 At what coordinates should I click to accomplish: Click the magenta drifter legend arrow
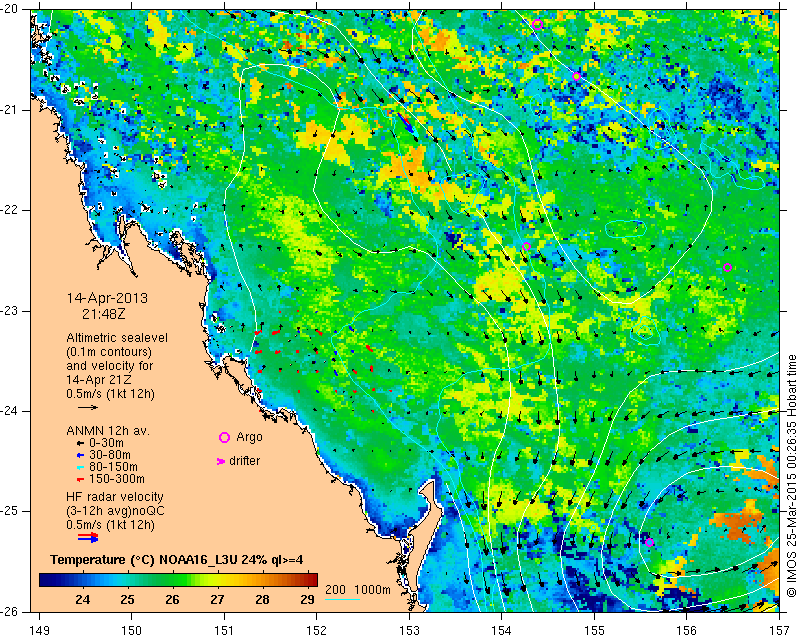(221, 461)
